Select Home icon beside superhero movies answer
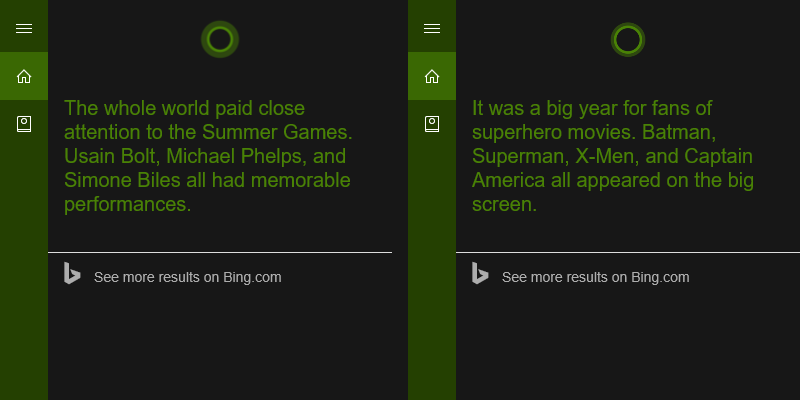Viewport: 800px width, 400px height. pos(432,77)
